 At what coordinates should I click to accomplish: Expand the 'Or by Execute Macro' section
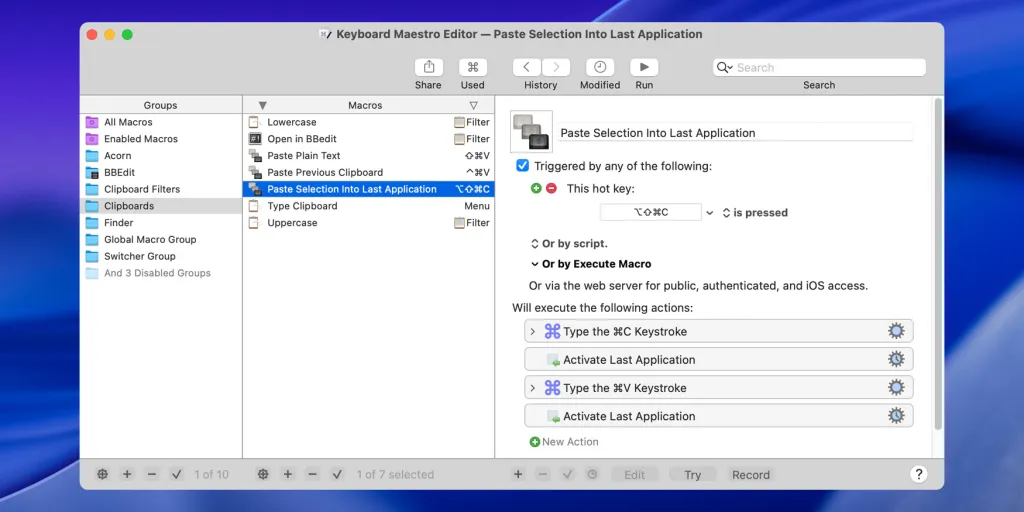coord(534,264)
